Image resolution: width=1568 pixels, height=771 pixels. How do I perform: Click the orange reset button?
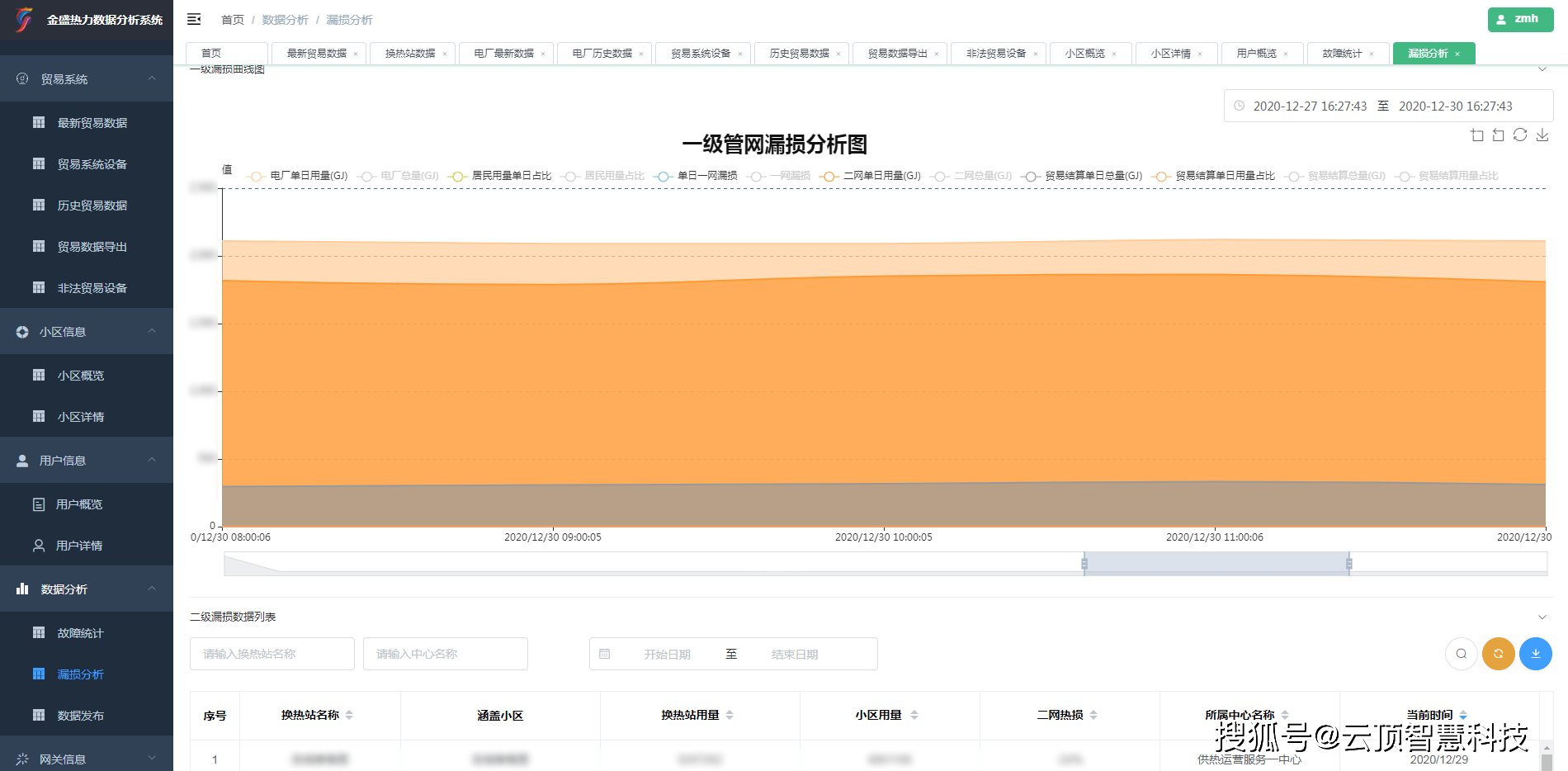click(x=1499, y=654)
